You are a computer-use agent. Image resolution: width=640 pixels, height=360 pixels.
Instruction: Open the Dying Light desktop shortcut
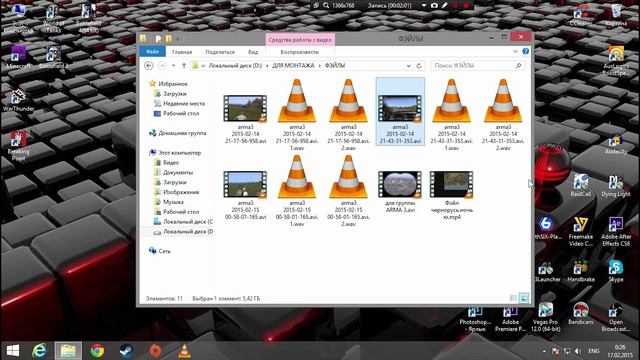[616, 186]
